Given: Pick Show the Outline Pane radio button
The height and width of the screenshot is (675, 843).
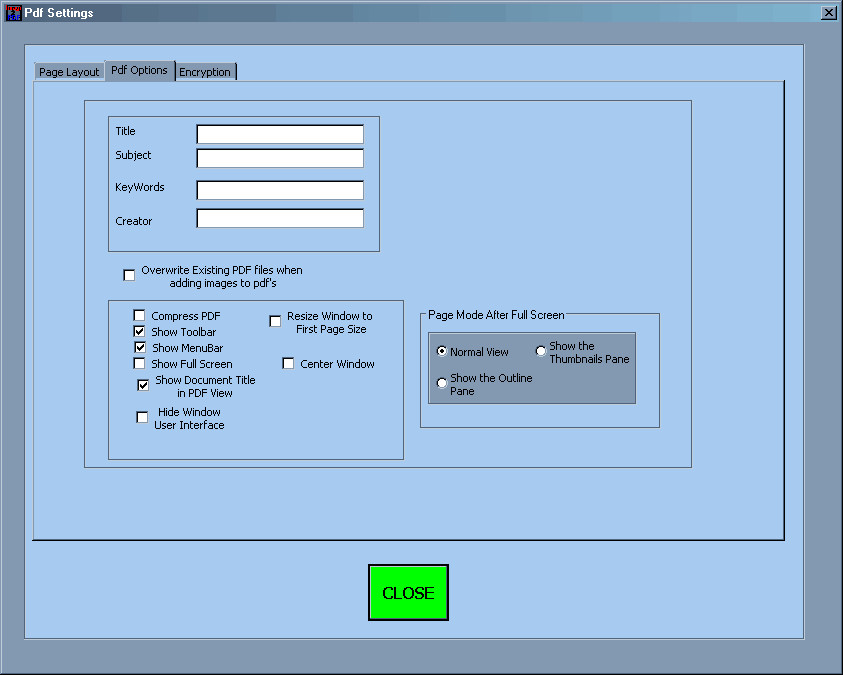Looking at the screenshot, I should (x=442, y=383).
